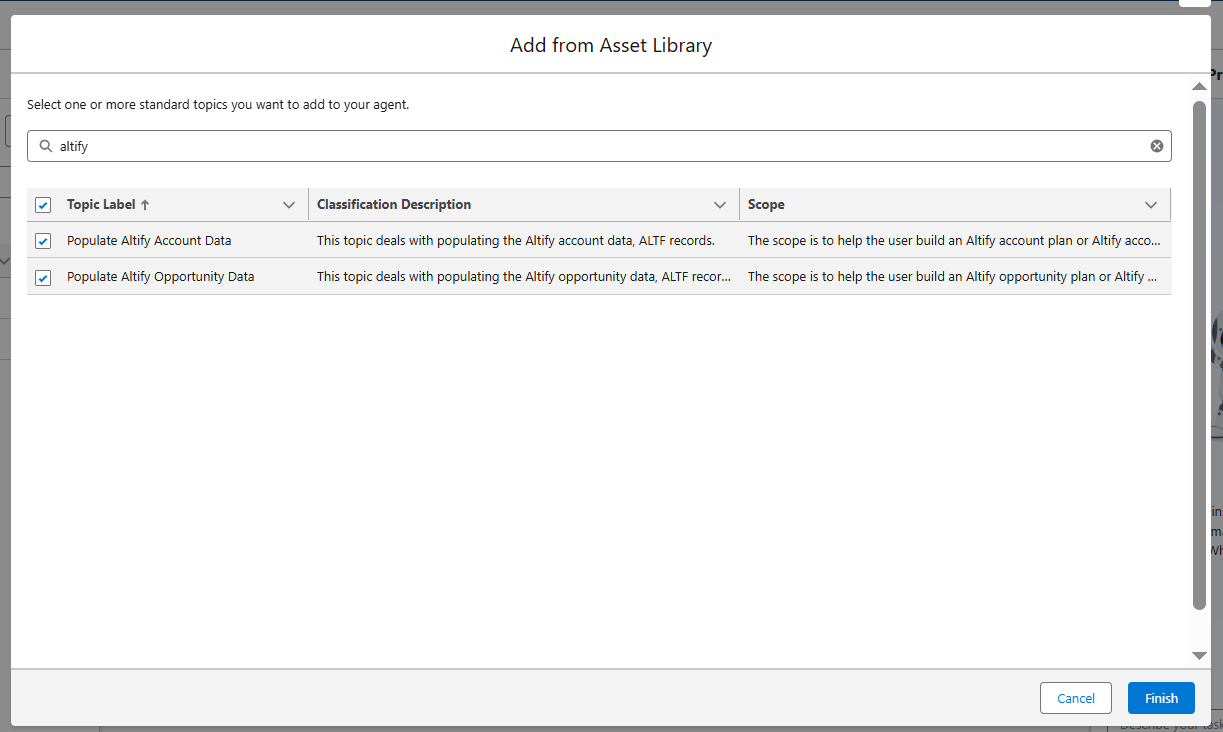Image resolution: width=1223 pixels, height=732 pixels.
Task: Uncheck Populate Altify Account Data checkbox
Action: point(43,241)
